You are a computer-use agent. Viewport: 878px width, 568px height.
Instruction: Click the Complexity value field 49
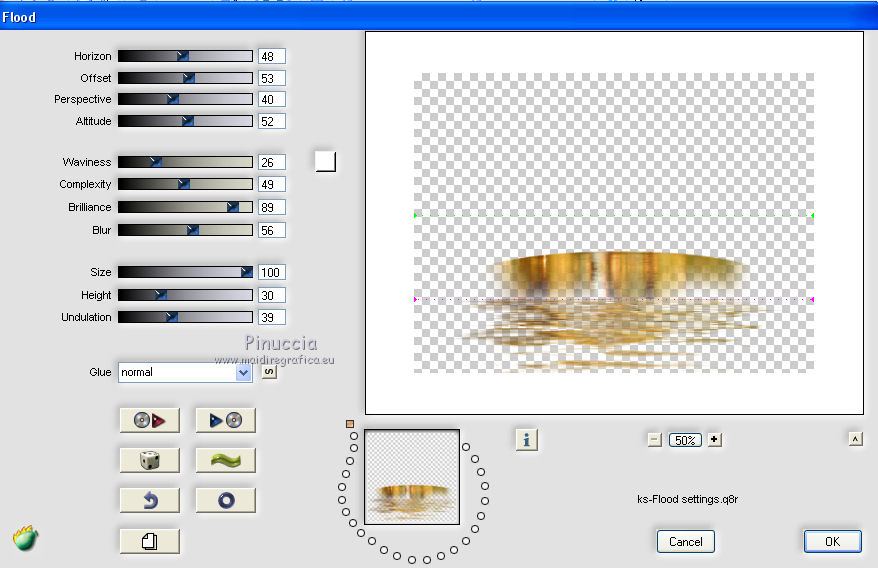[272, 184]
